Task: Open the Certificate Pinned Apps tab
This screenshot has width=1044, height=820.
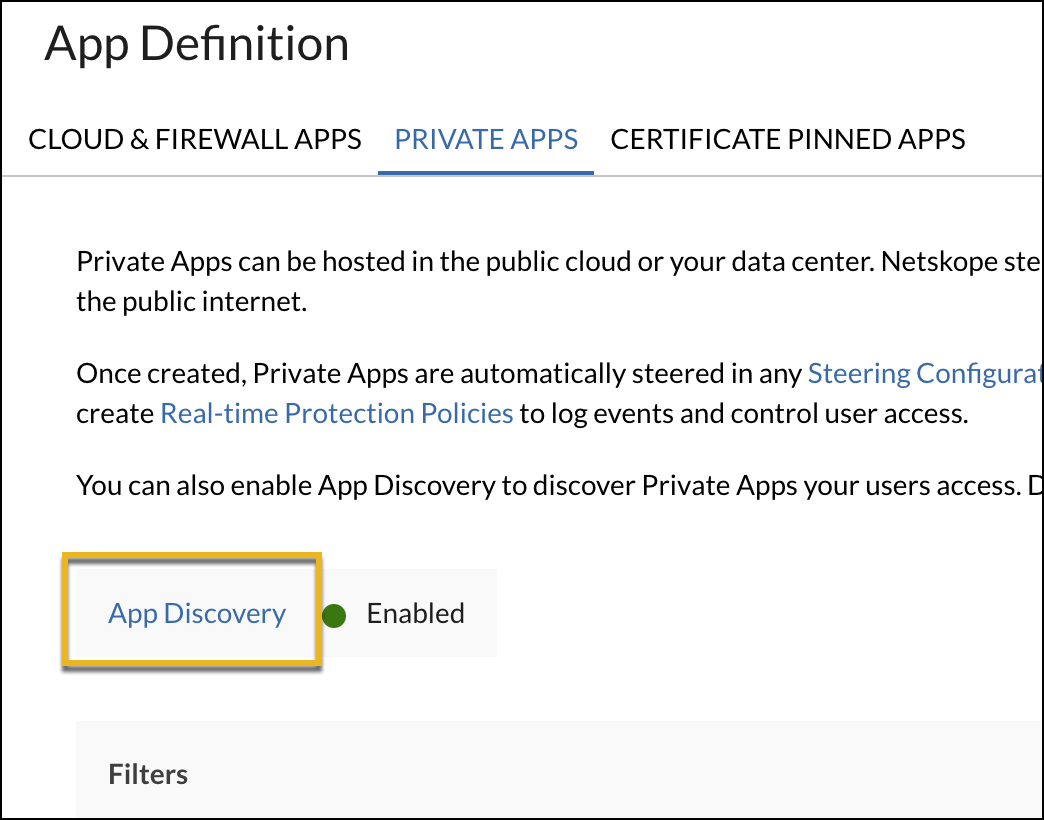Action: pos(788,140)
